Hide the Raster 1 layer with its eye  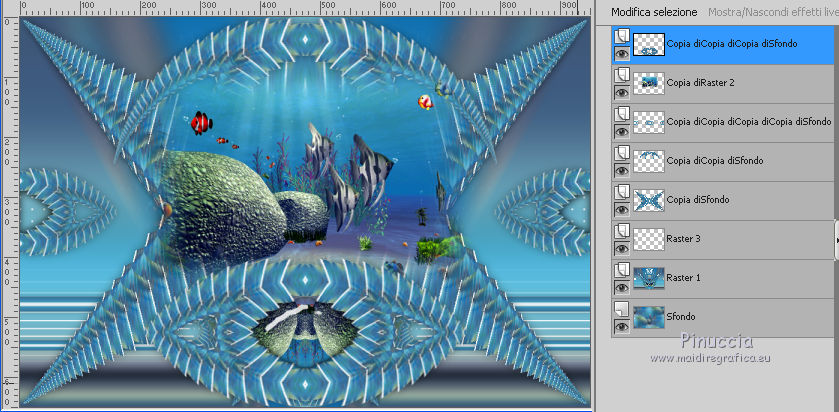tap(622, 288)
